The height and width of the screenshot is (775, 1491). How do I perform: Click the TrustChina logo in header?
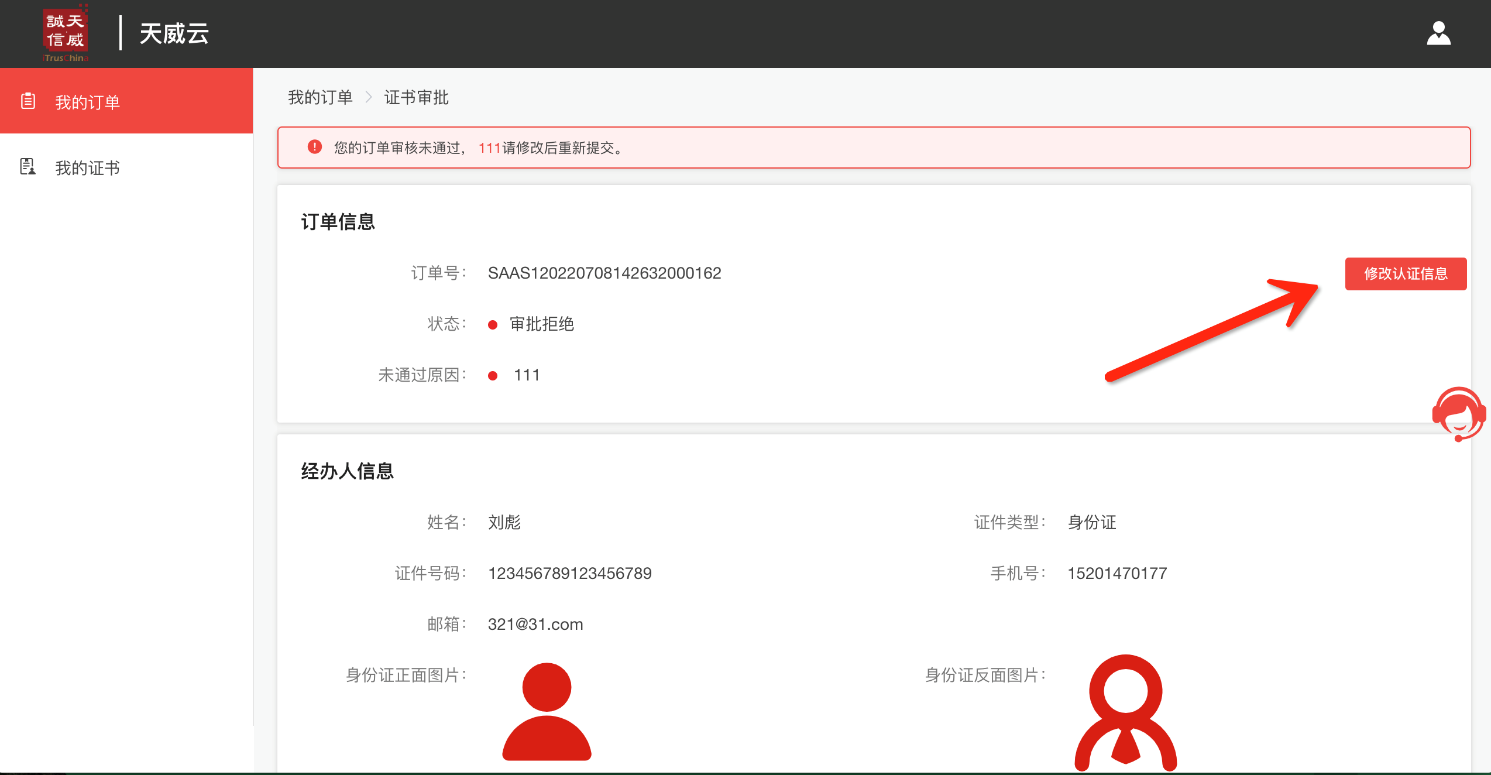(x=66, y=33)
